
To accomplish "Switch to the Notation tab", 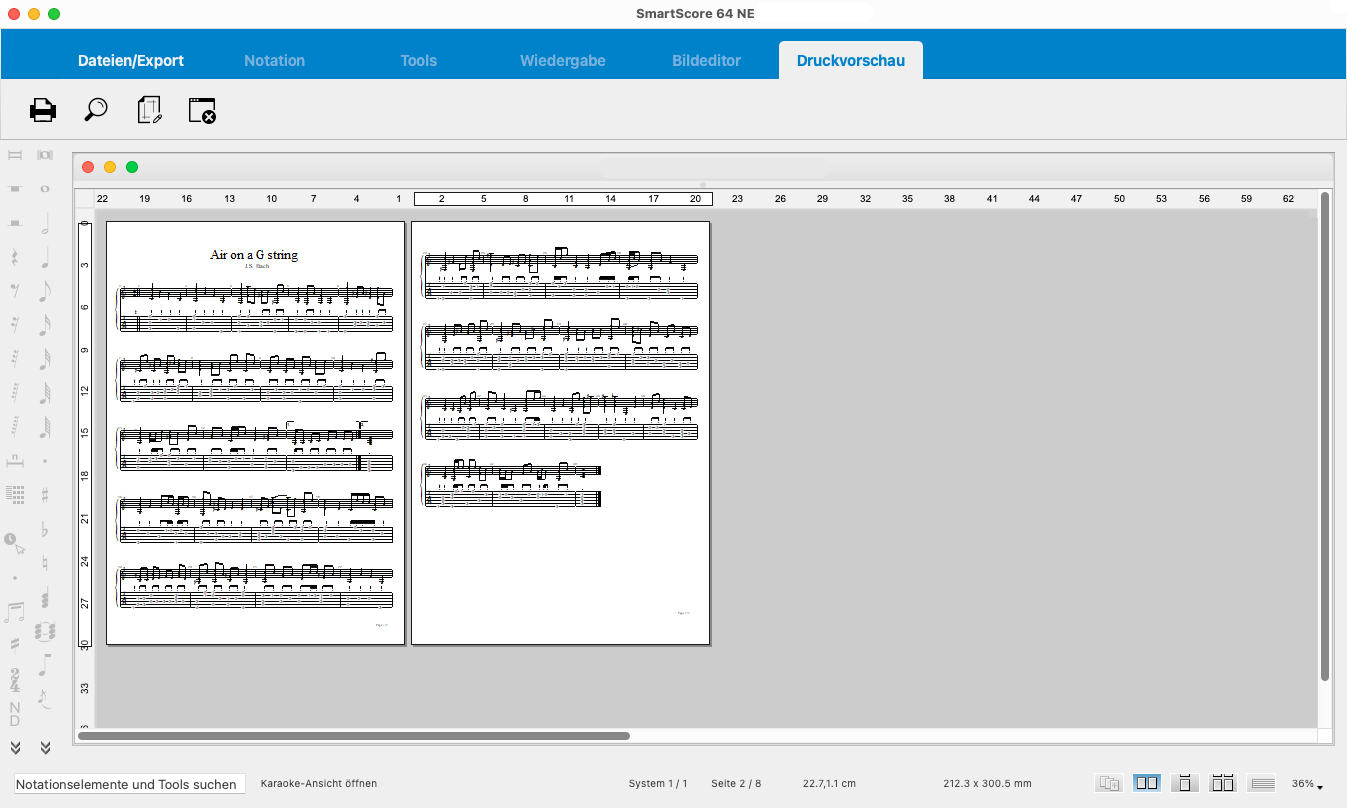I will pos(274,60).
